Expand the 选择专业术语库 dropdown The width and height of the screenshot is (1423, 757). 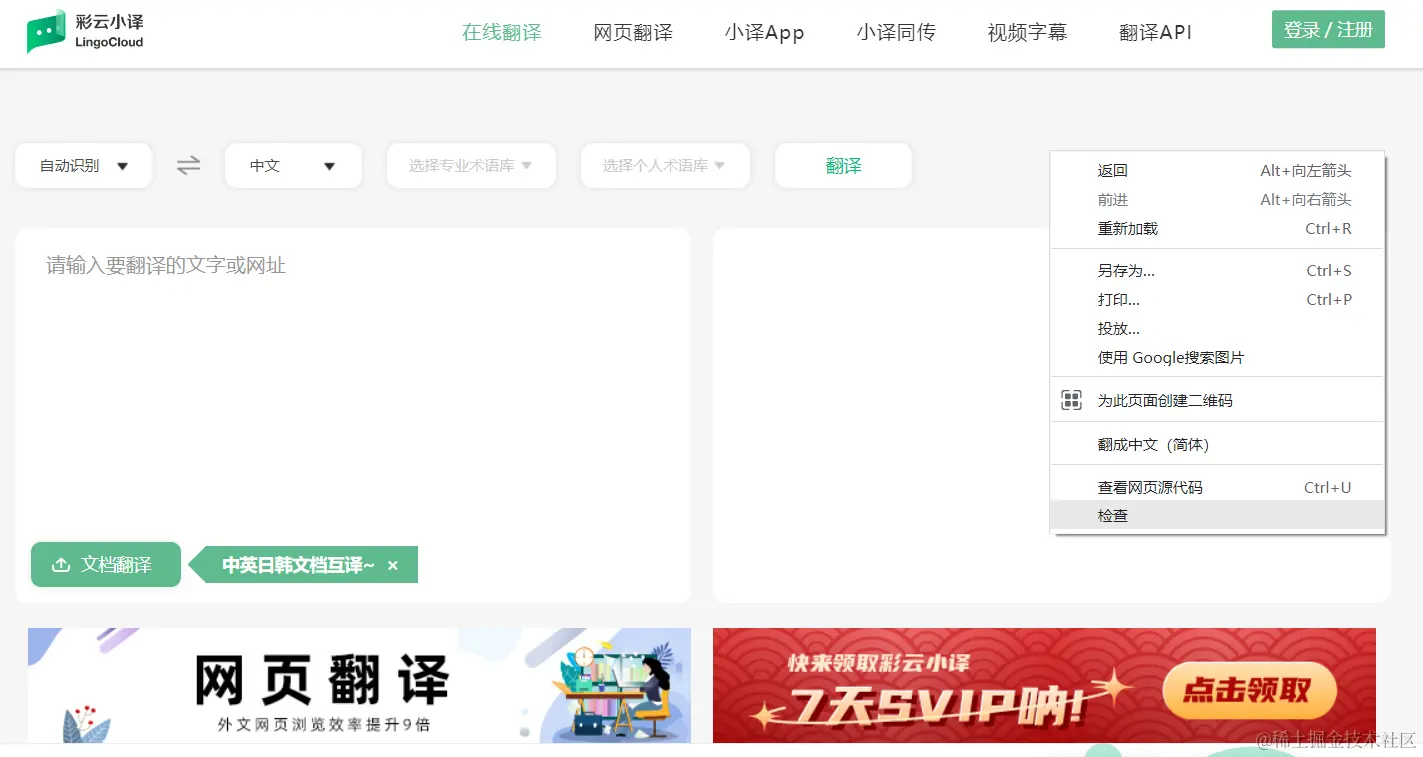tap(471, 166)
